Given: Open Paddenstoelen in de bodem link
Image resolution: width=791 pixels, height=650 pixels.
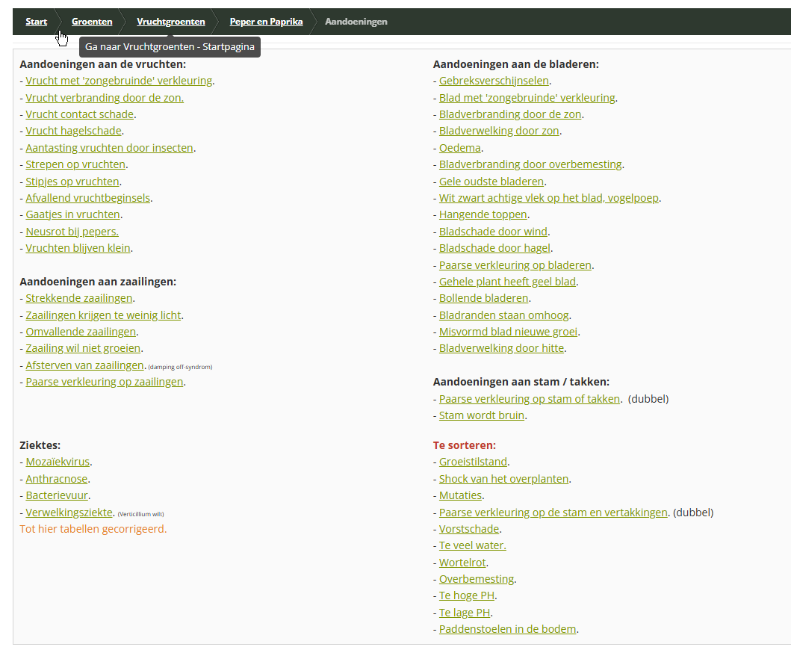Looking at the screenshot, I should click(x=508, y=629).
